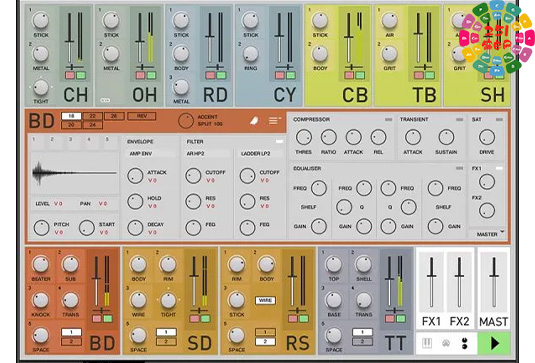Select the 18 drum size button
Screen dimensions: 535x363
[71, 116]
